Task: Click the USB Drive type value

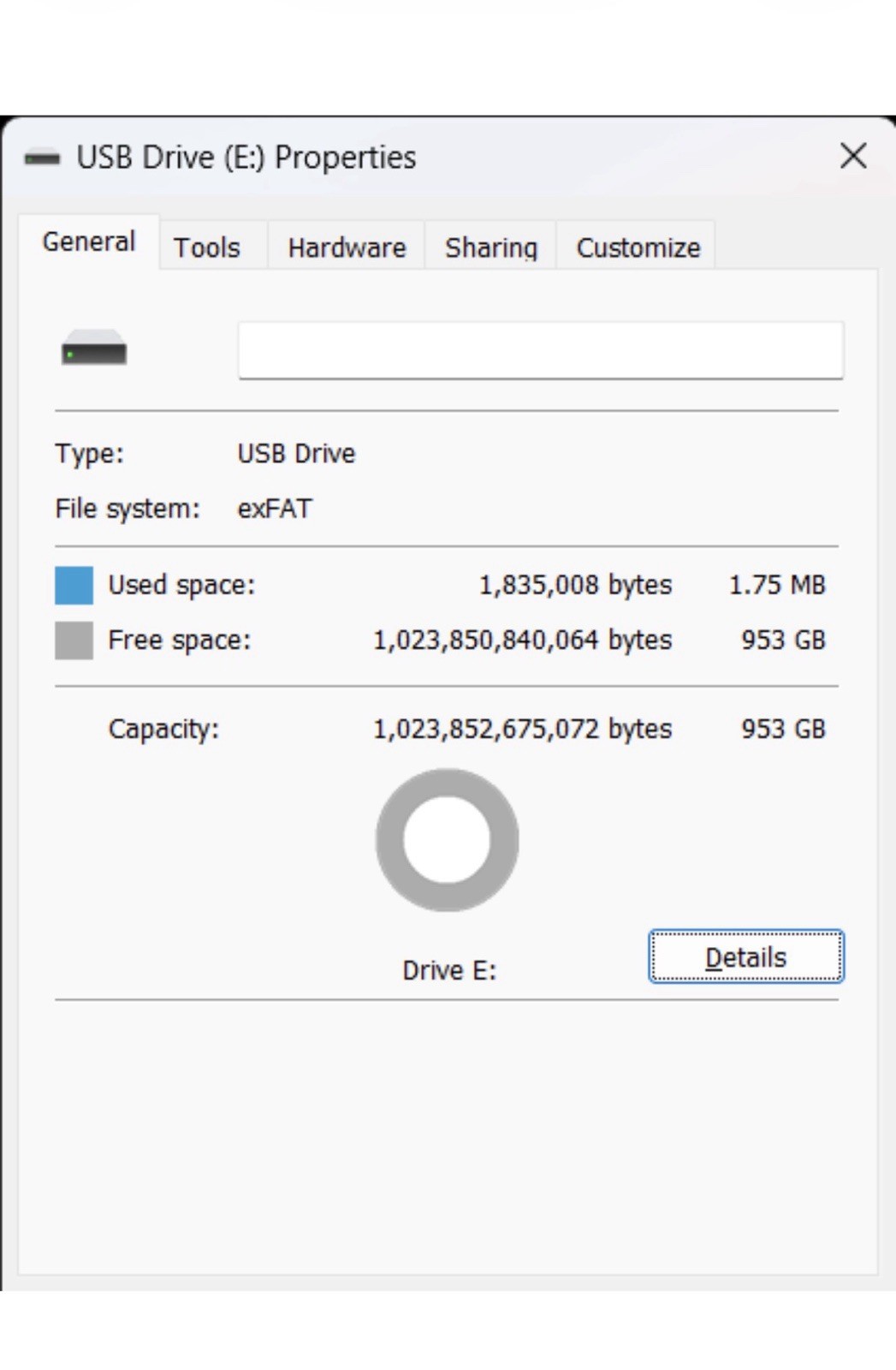Action: [x=296, y=454]
